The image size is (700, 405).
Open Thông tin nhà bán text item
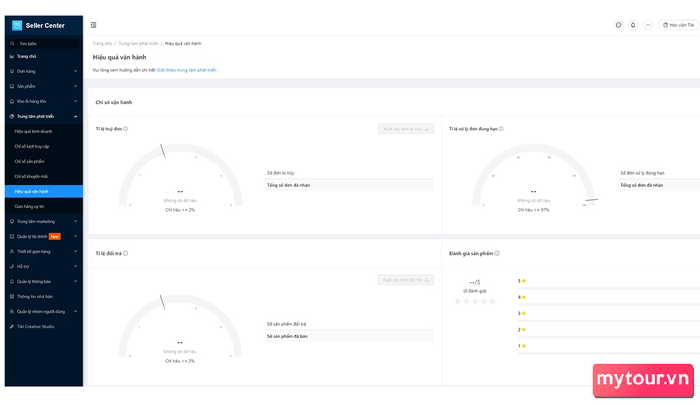35,296
